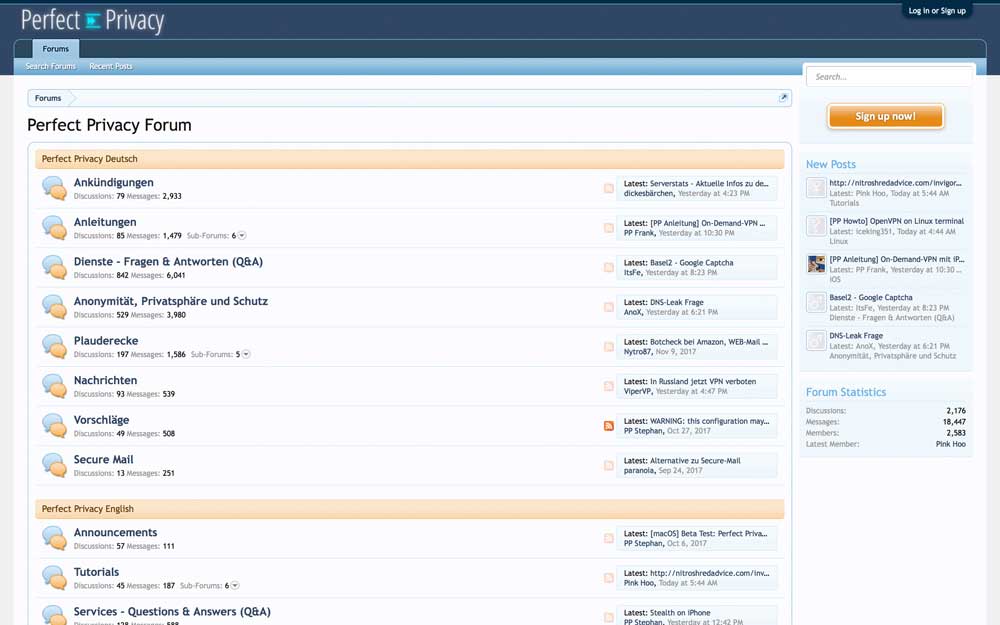Open the orange RSS feed for Vorschläge

608,425
